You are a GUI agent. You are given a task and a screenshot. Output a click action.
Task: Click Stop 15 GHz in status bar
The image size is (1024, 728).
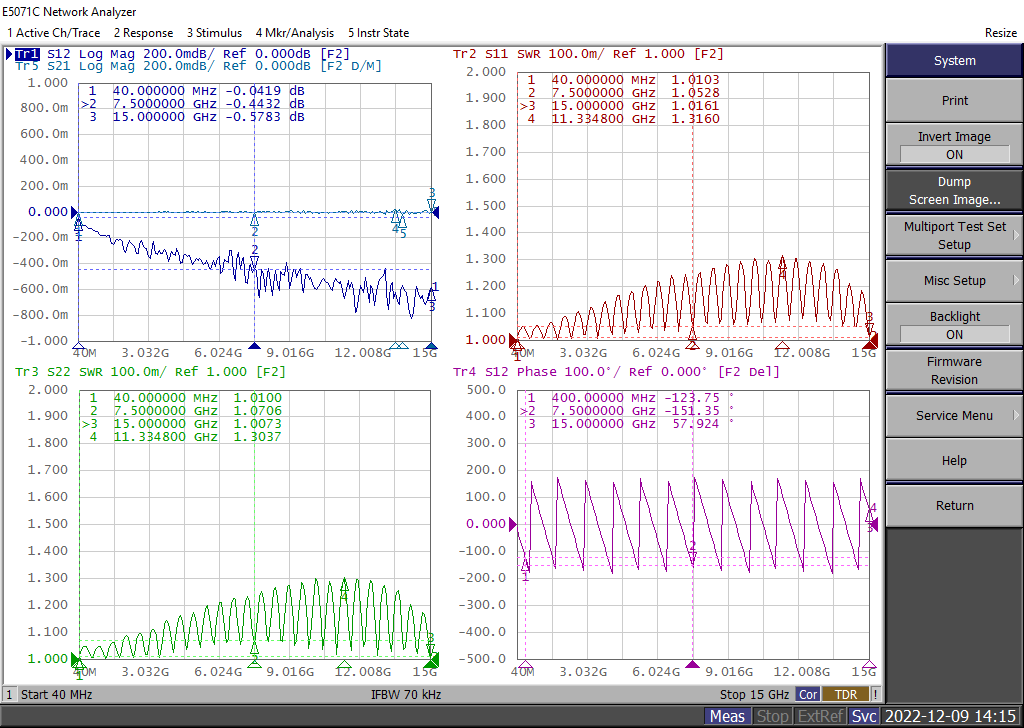(x=754, y=695)
